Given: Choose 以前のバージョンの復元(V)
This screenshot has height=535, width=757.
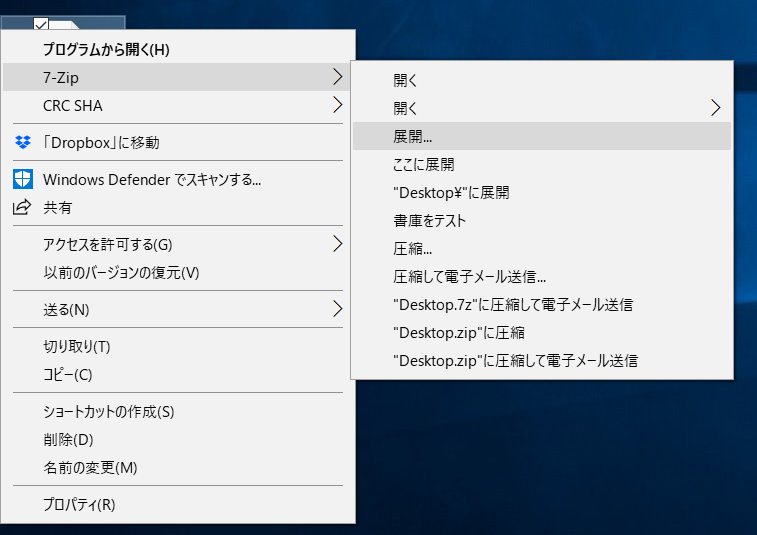Looking at the screenshot, I should click(179, 272).
